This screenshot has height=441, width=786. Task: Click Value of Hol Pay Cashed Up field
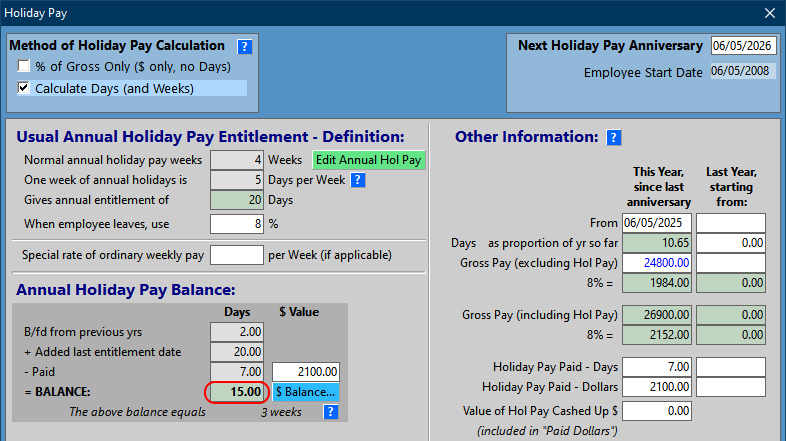click(x=656, y=411)
